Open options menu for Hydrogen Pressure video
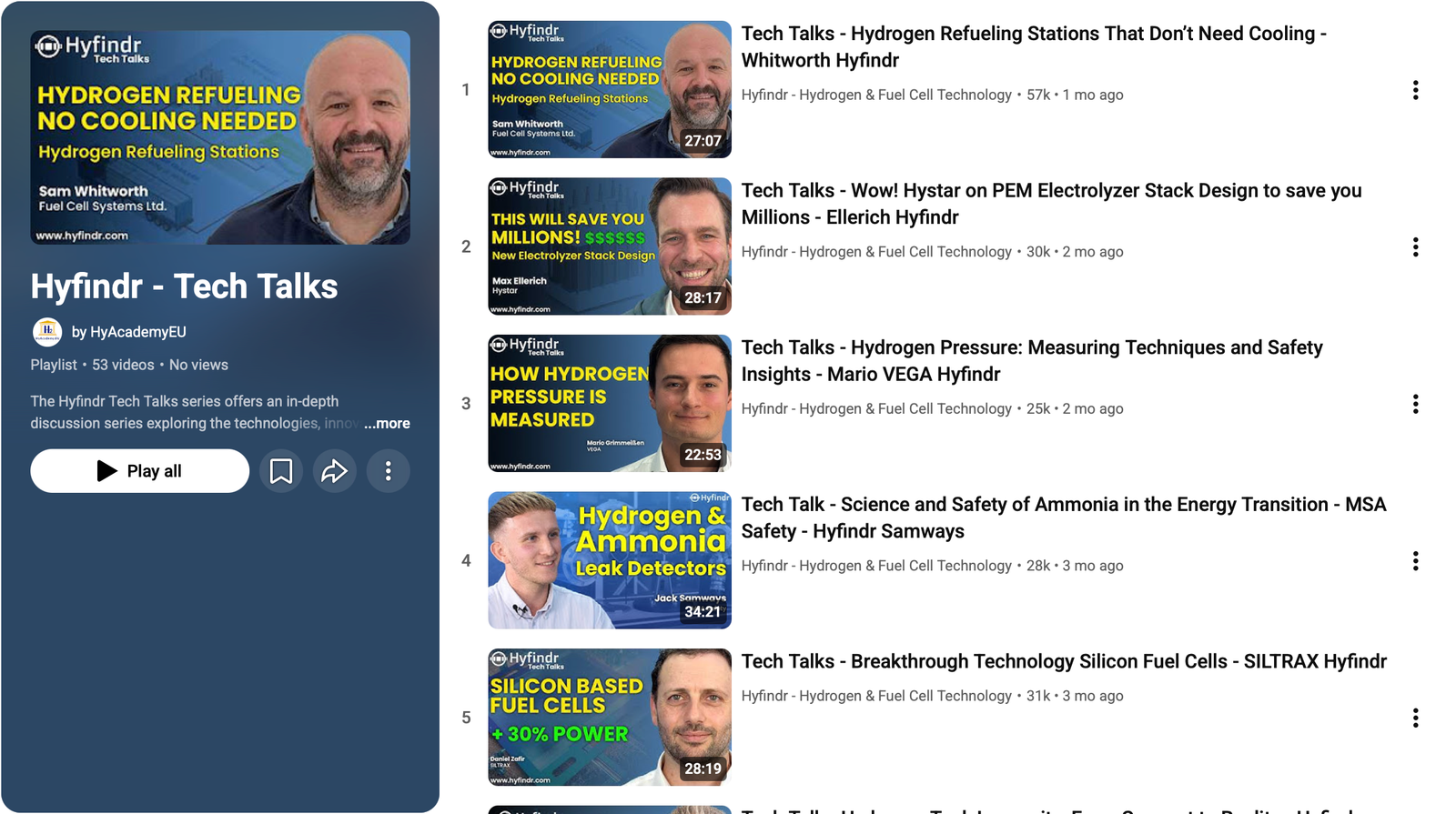The image size is (1456, 814). click(x=1415, y=404)
